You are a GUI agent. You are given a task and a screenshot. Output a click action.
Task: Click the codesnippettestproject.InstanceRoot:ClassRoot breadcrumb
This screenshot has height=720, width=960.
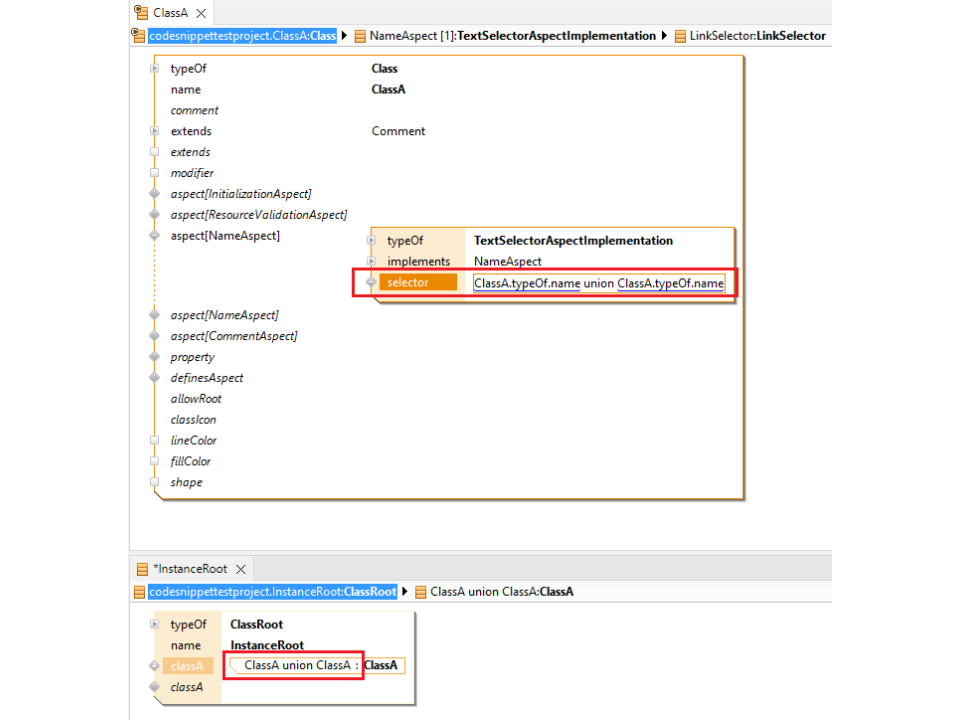[x=272, y=592]
